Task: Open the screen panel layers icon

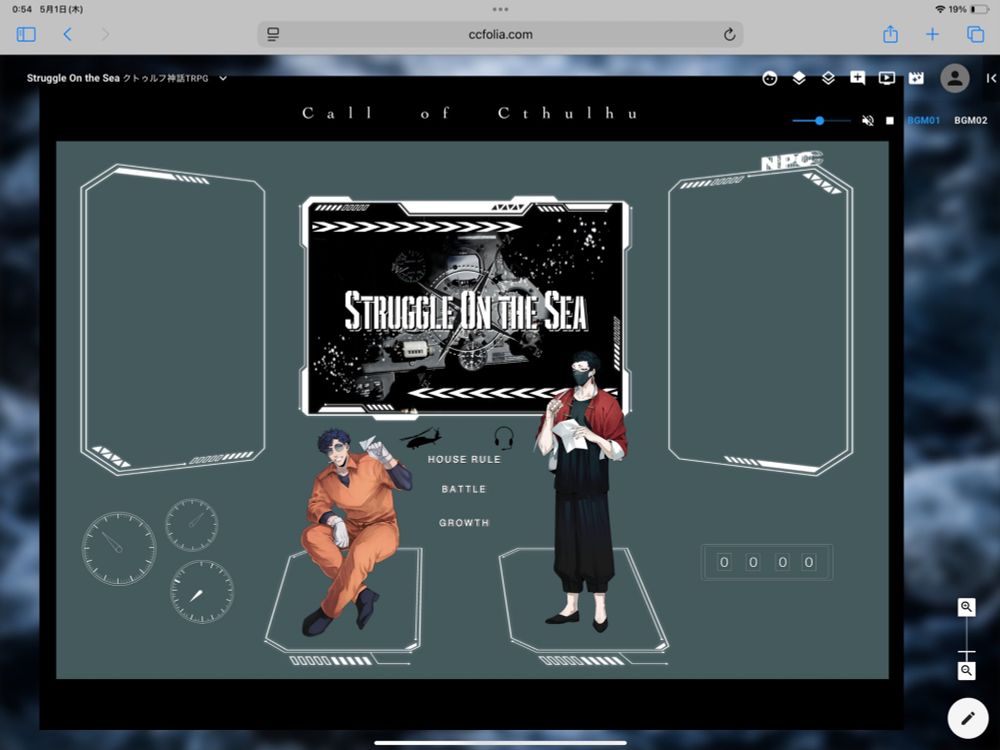Action: pos(799,78)
